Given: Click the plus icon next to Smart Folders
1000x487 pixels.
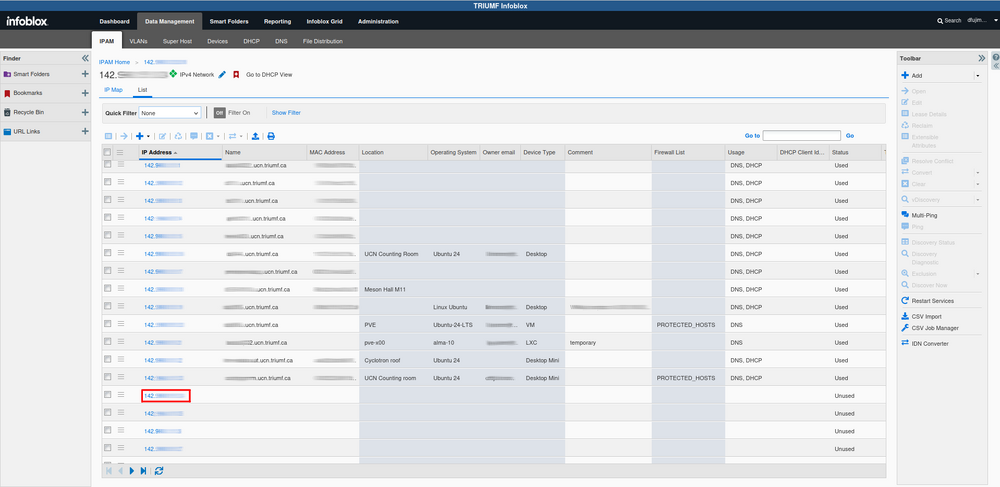Looking at the screenshot, I should [x=85, y=75].
